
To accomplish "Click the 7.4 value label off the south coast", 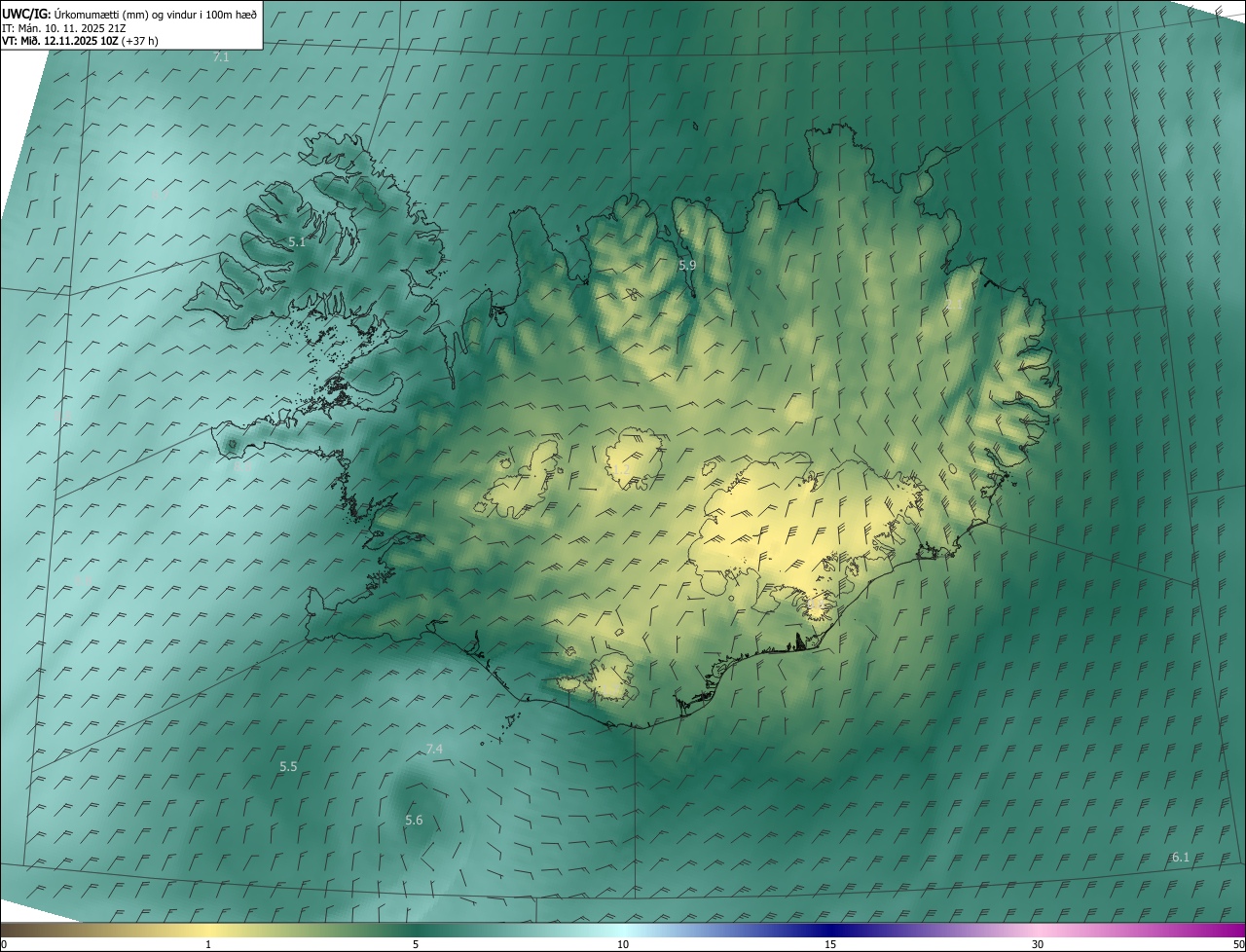I will pyautogui.click(x=434, y=749).
